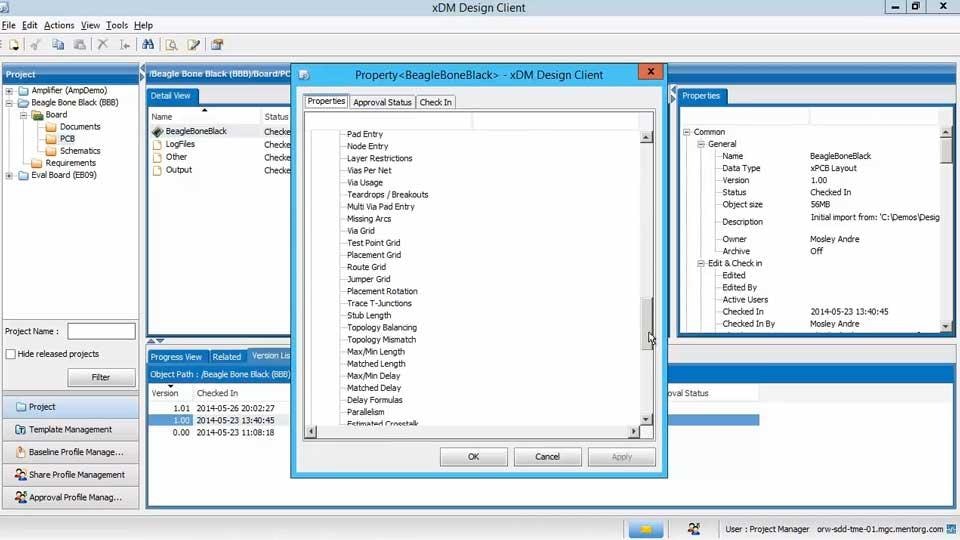Image resolution: width=960 pixels, height=540 pixels.
Task: Click the Copy toolbar icon
Action: [x=58, y=45]
